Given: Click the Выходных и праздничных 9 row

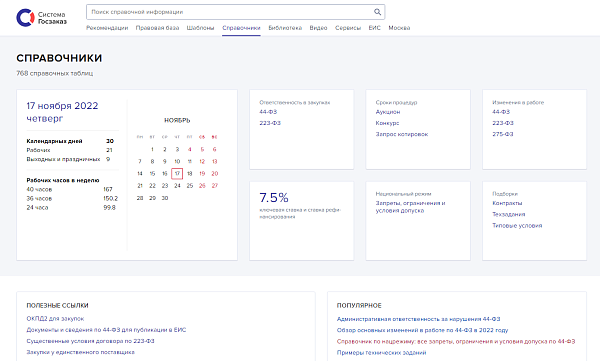Looking at the screenshot, I should pos(68,159).
